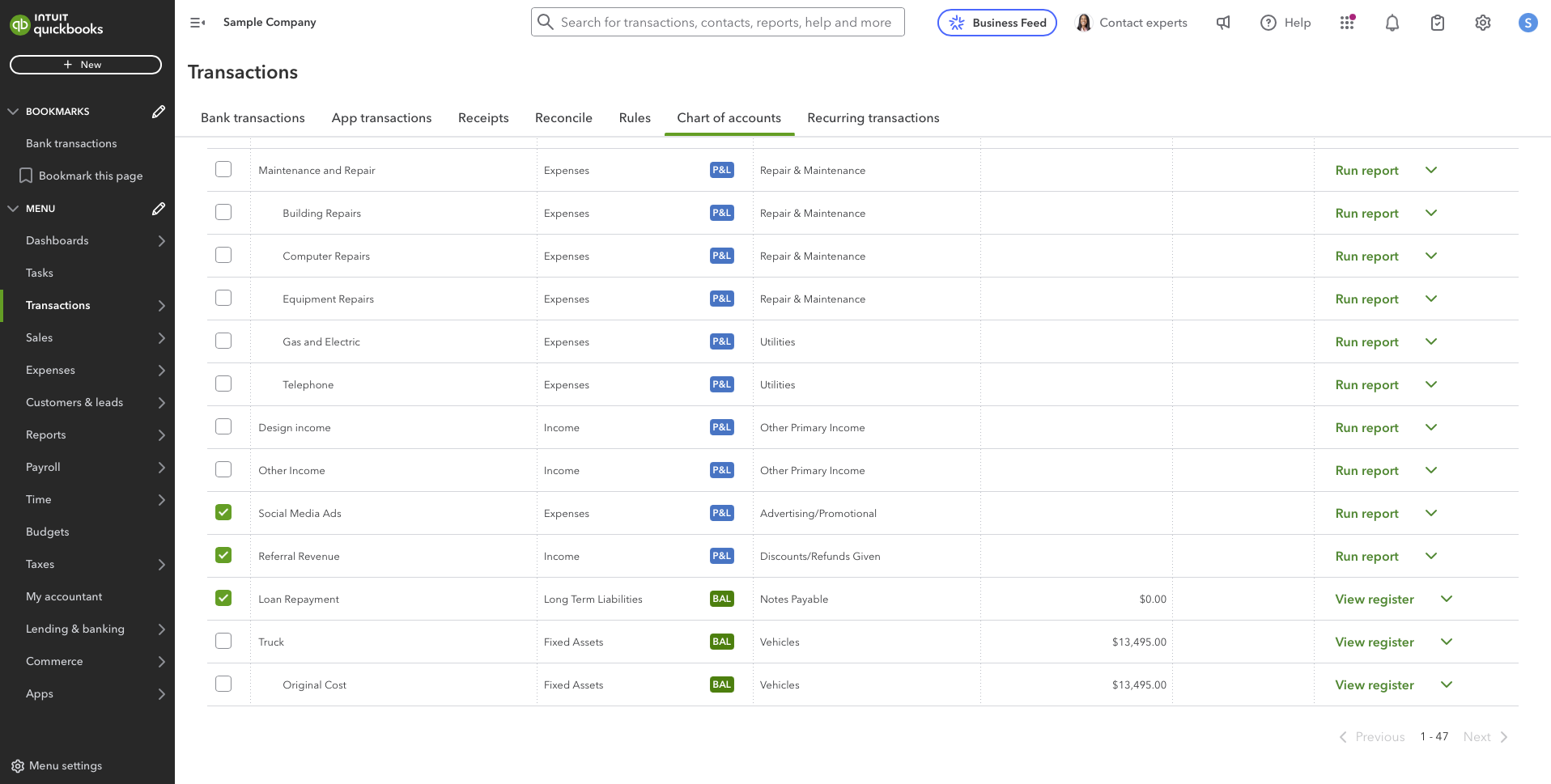
Task: Select the Design income account checkbox
Action: [223, 426]
